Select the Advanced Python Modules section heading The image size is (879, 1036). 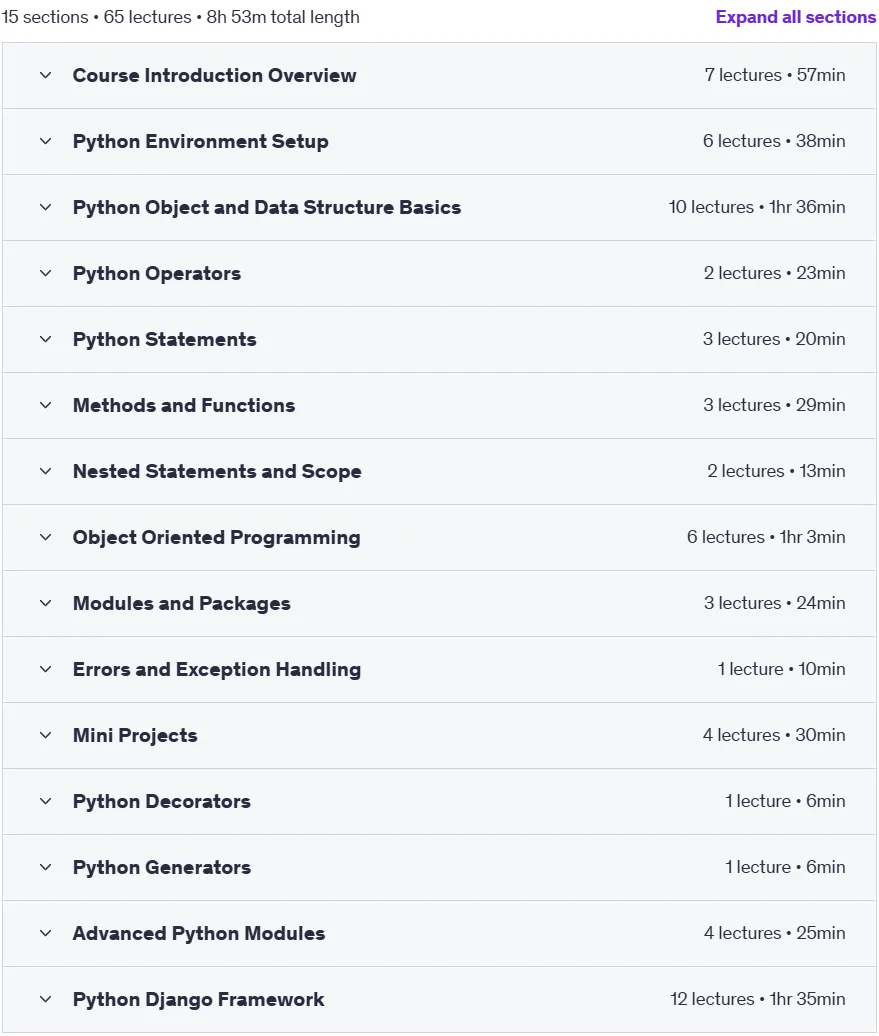point(199,934)
